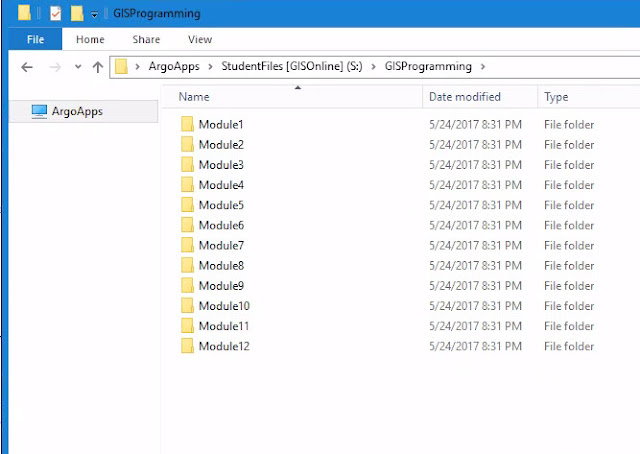Open the Share ribbon tab
The height and width of the screenshot is (454, 640).
point(146,39)
